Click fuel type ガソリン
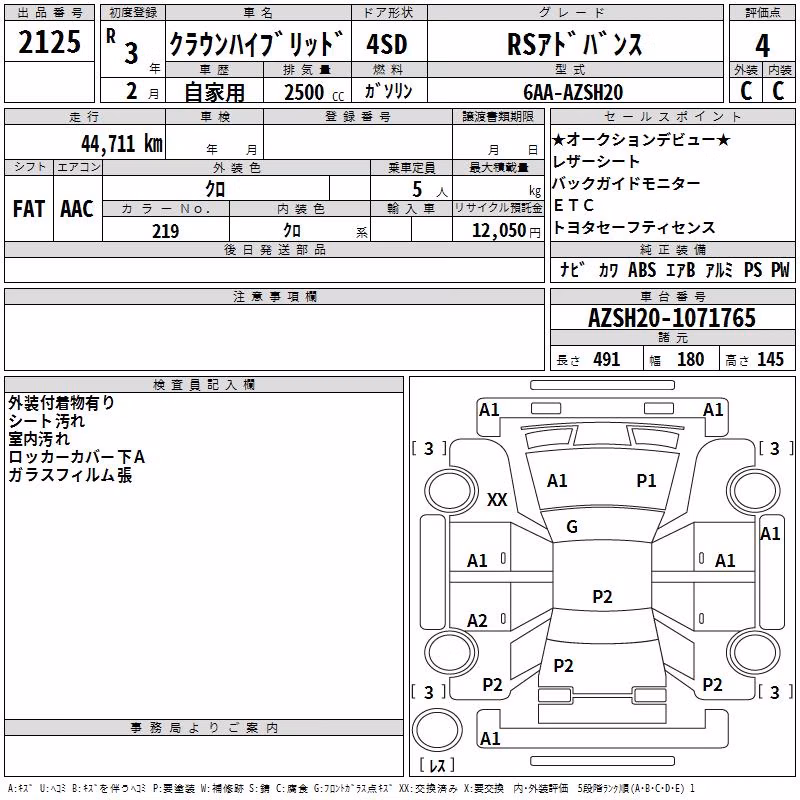Screen dimensions: 800x800 tap(388, 91)
